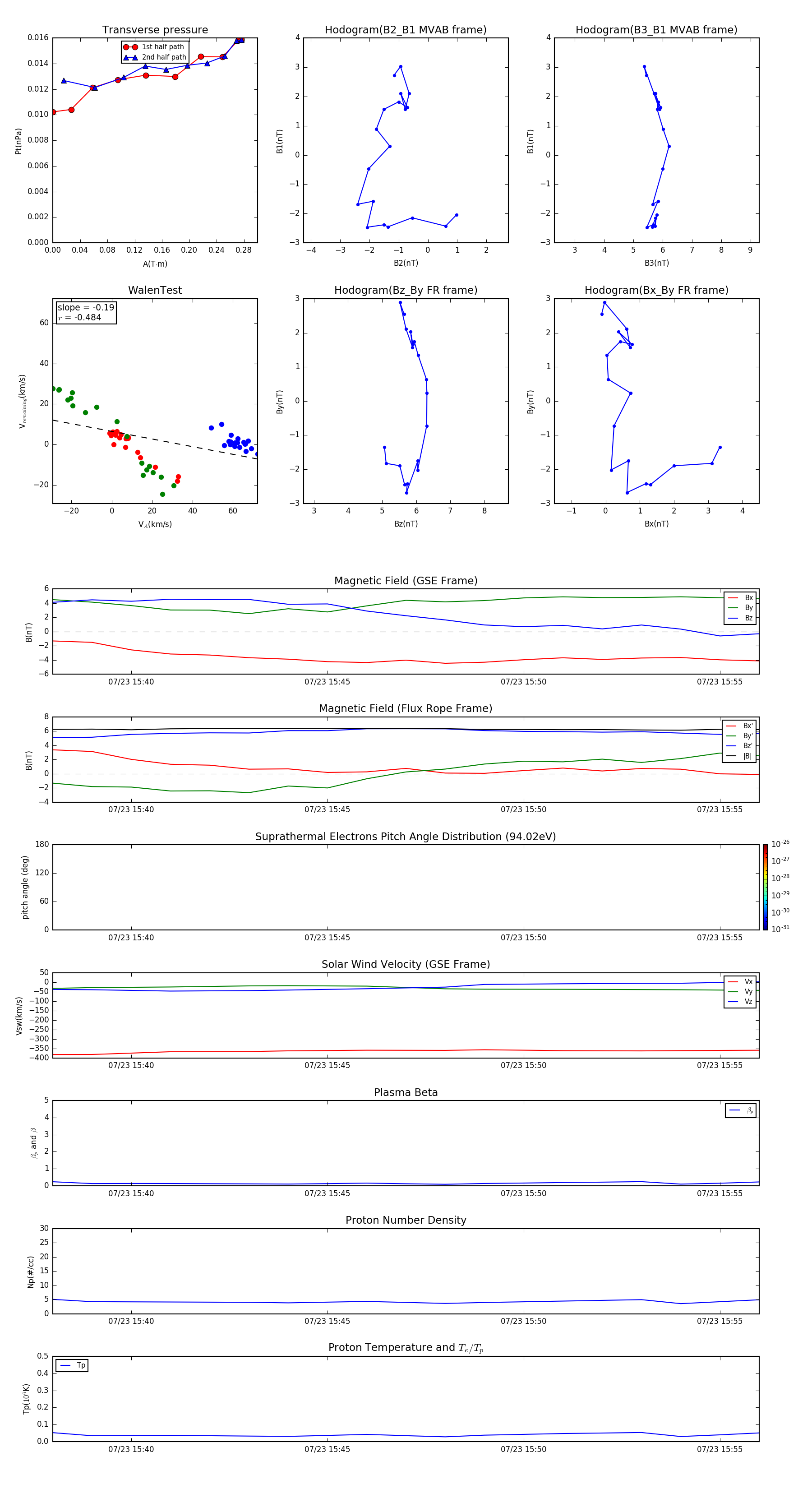Image resolution: width=812 pixels, height=1489 pixels.
Task: Click the Vsw(km/s) y-axis label
Action: [18, 1016]
